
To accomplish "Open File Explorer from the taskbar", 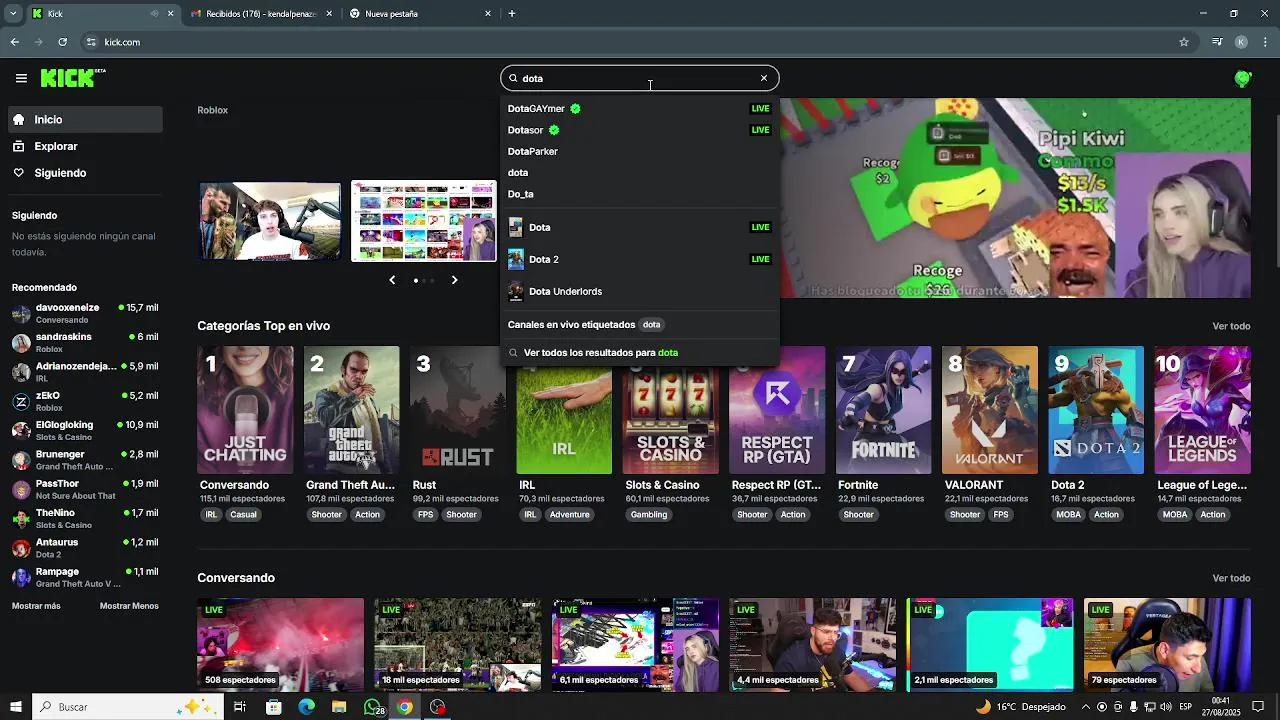I will (x=339, y=707).
